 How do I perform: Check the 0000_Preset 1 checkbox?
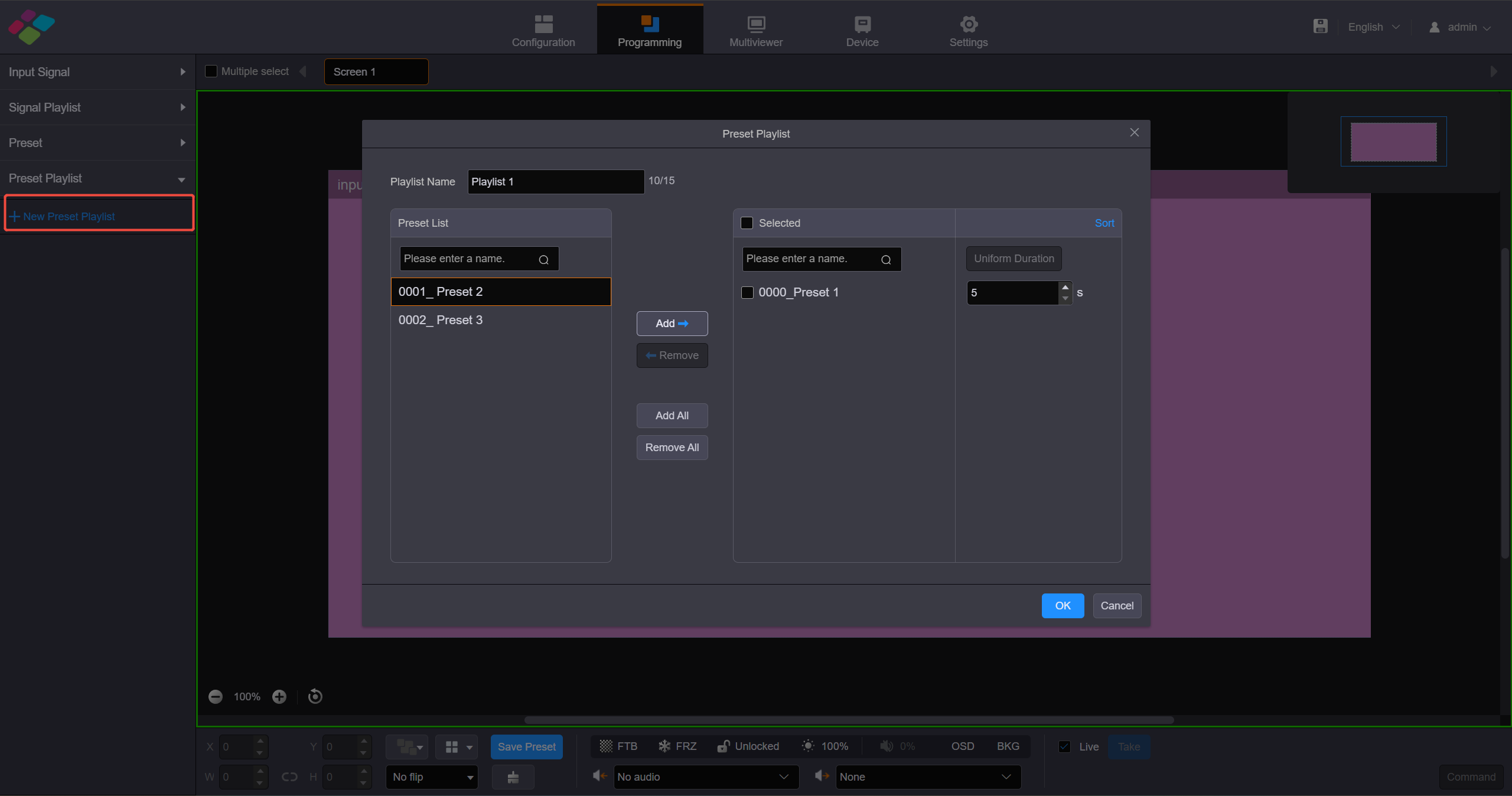click(x=747, y=292)
